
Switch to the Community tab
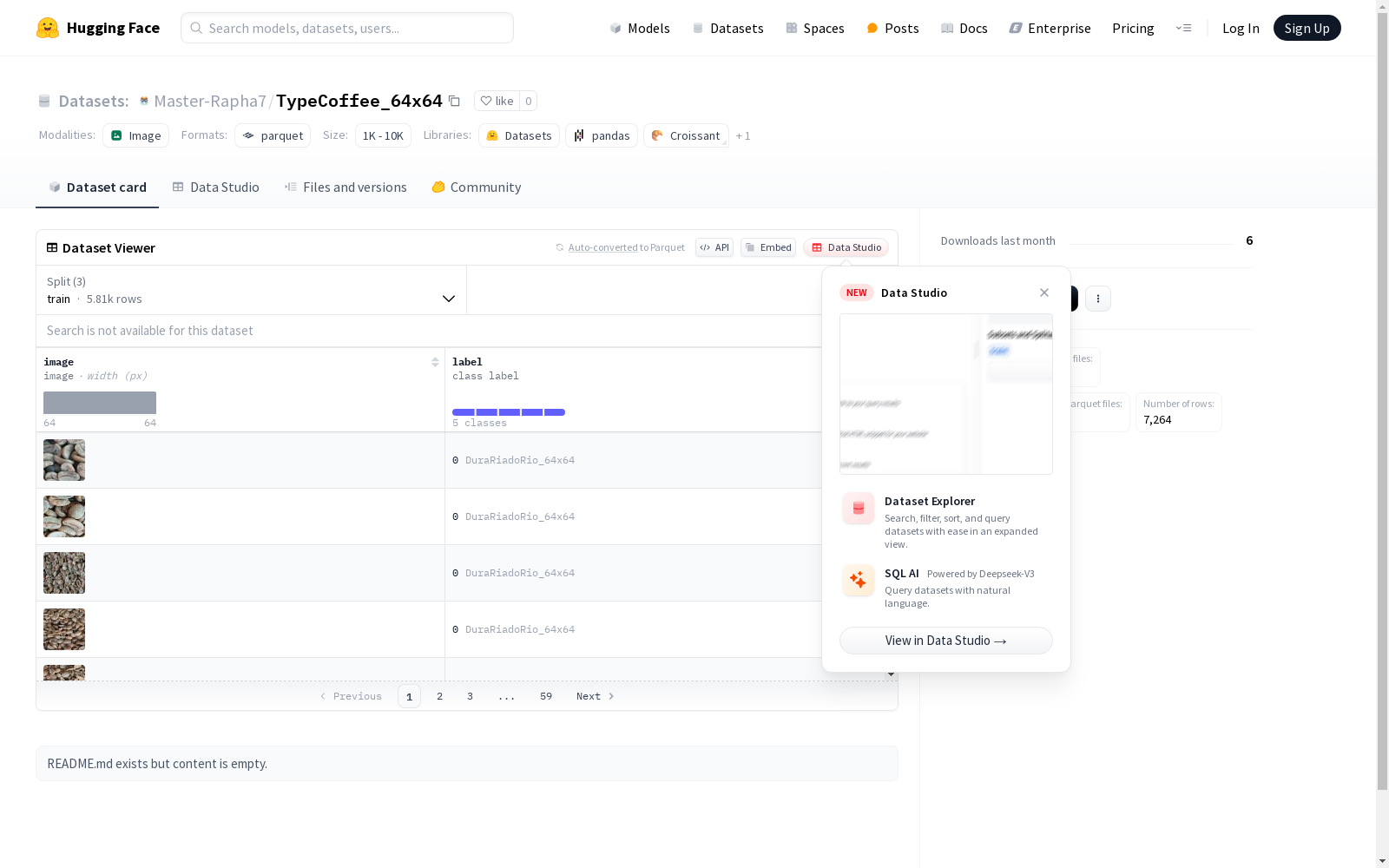coord(477,187)
